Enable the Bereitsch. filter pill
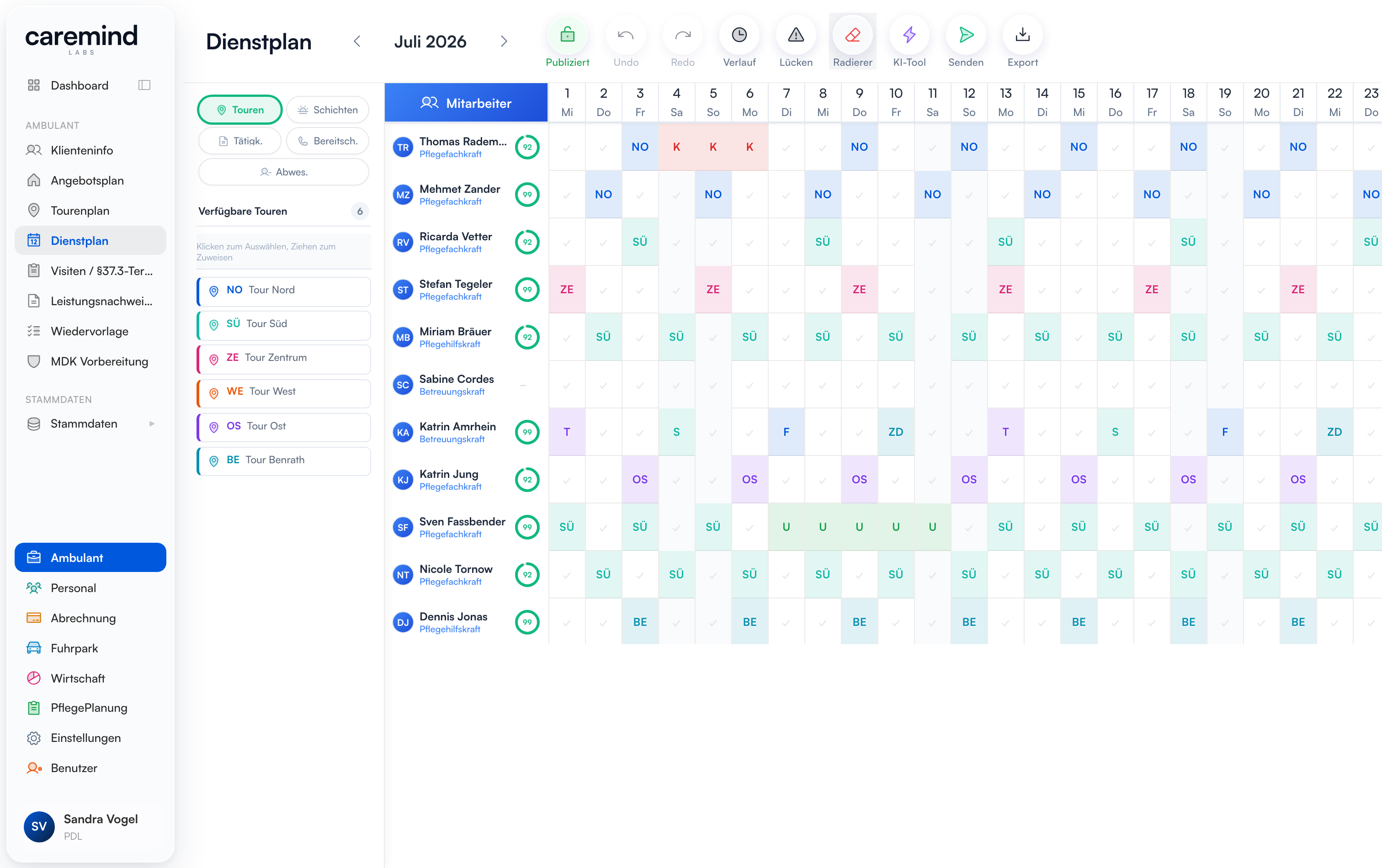 click(x=328, y=141)
